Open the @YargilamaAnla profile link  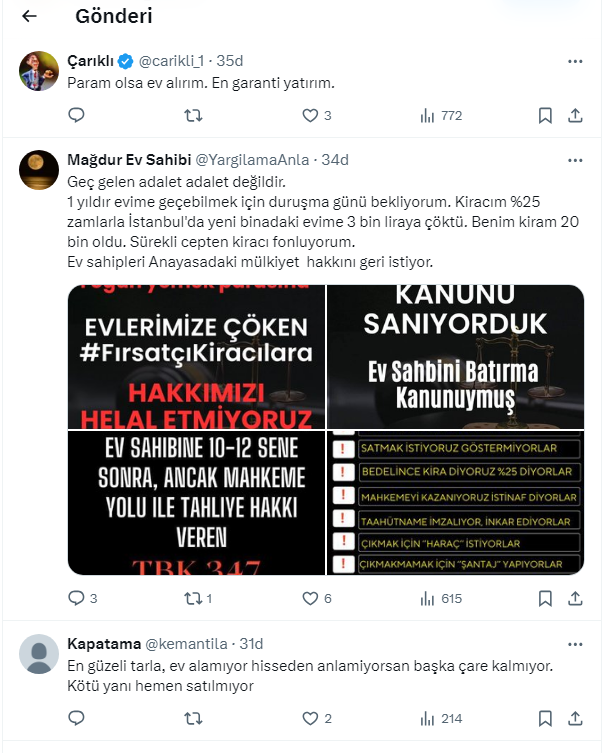pos(252,160)
